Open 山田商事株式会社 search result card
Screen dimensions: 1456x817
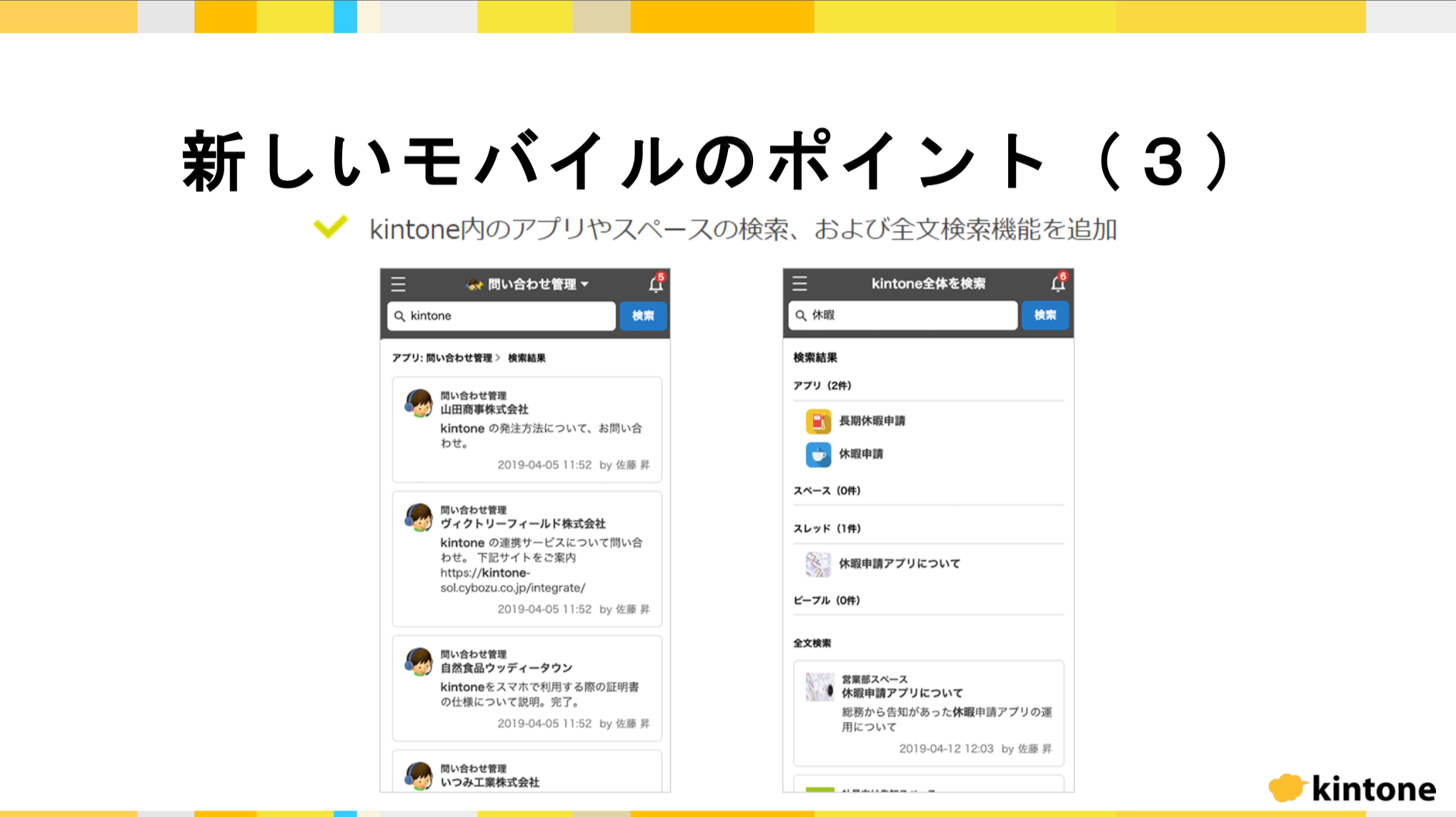pos(527,430)
